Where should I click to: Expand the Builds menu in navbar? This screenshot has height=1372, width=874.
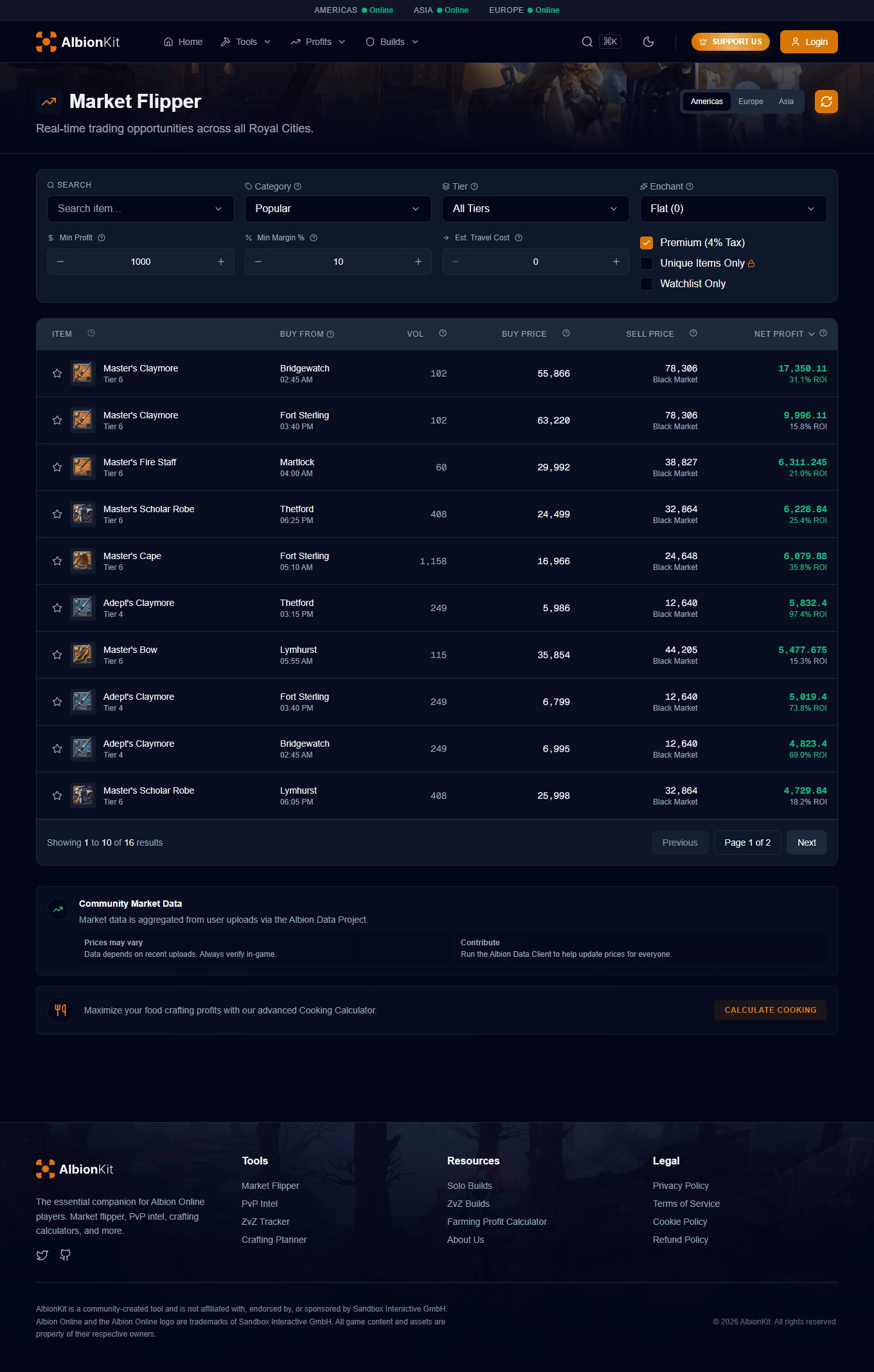pos(392,42)
